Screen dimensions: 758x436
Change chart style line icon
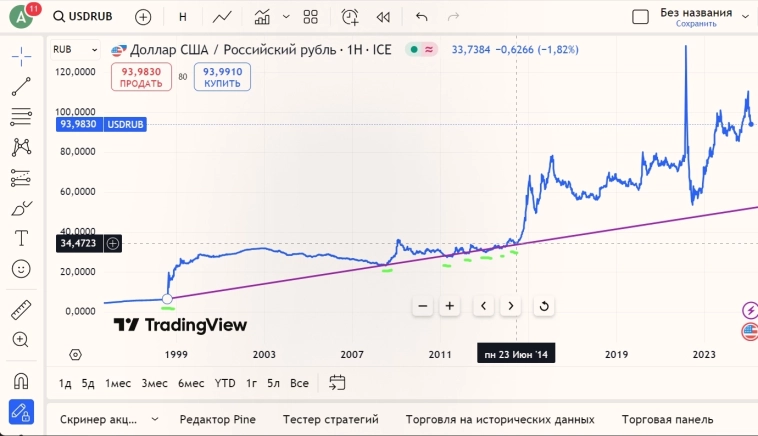(x=222, y=17)
